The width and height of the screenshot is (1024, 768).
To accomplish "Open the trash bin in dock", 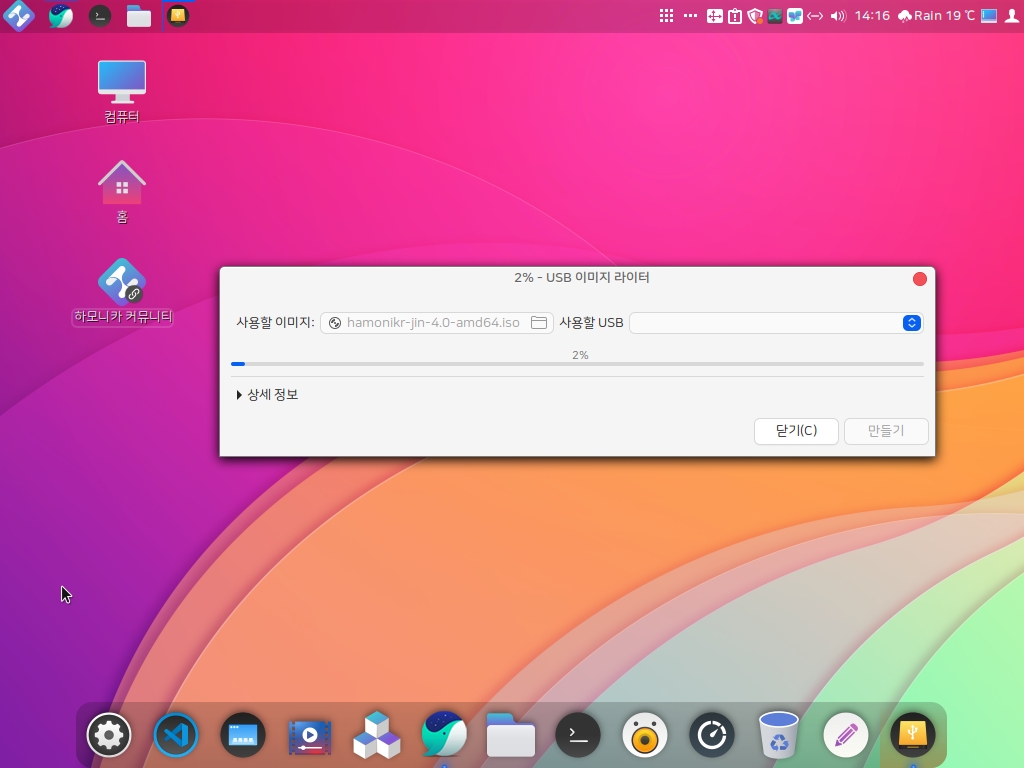I will [x=778, y=735].
